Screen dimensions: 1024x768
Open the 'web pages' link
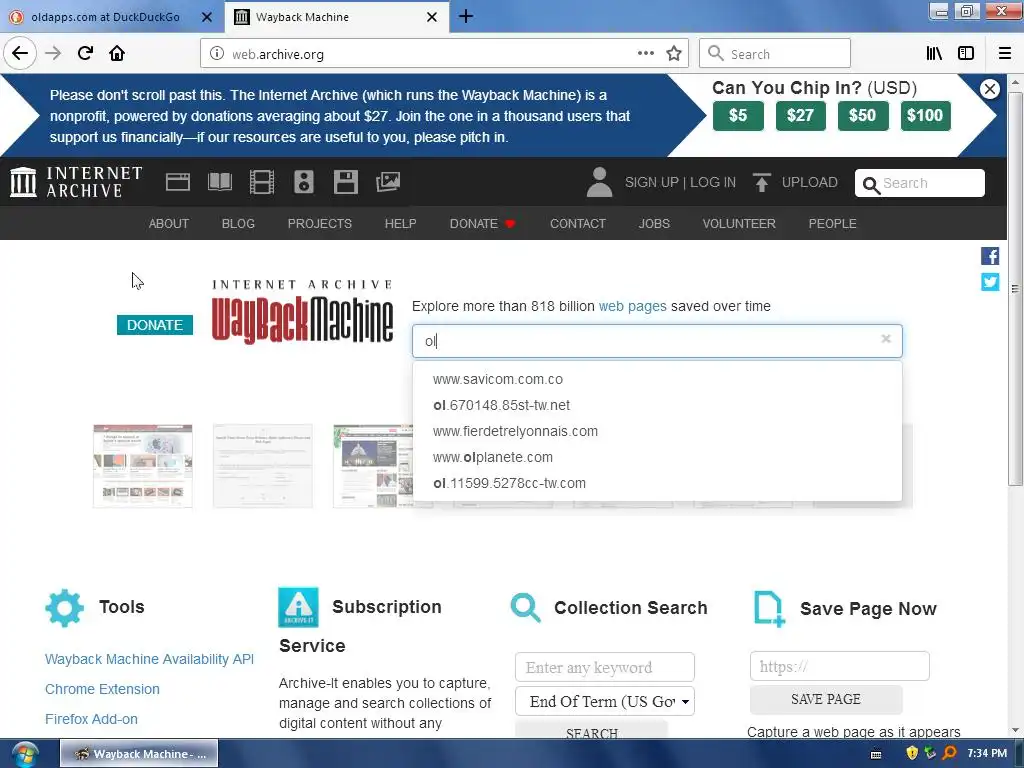click(632, 306)
